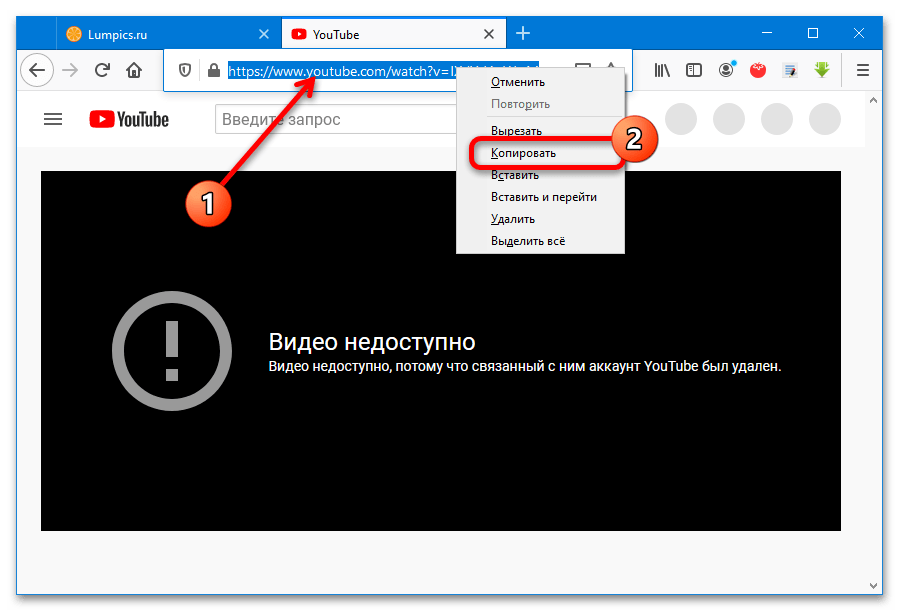Click the site security padlock icon
Viewport: 899px width, 611px height.
[x=212, y=70]
